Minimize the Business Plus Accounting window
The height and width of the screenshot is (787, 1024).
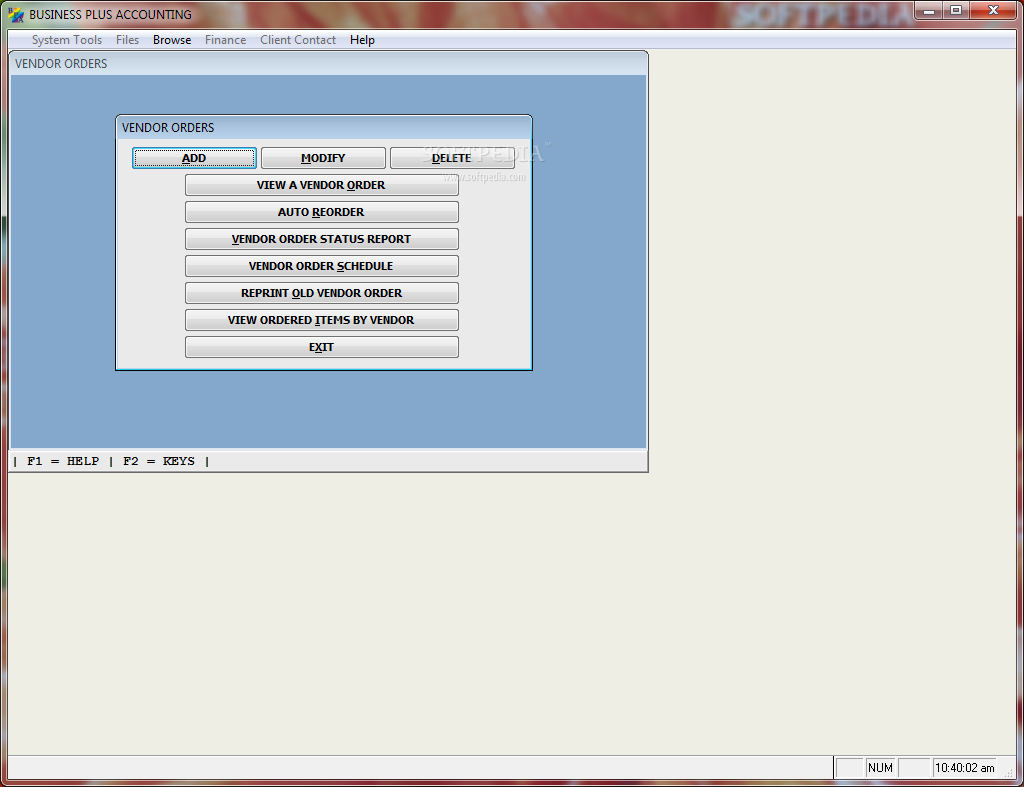point(929,10)
